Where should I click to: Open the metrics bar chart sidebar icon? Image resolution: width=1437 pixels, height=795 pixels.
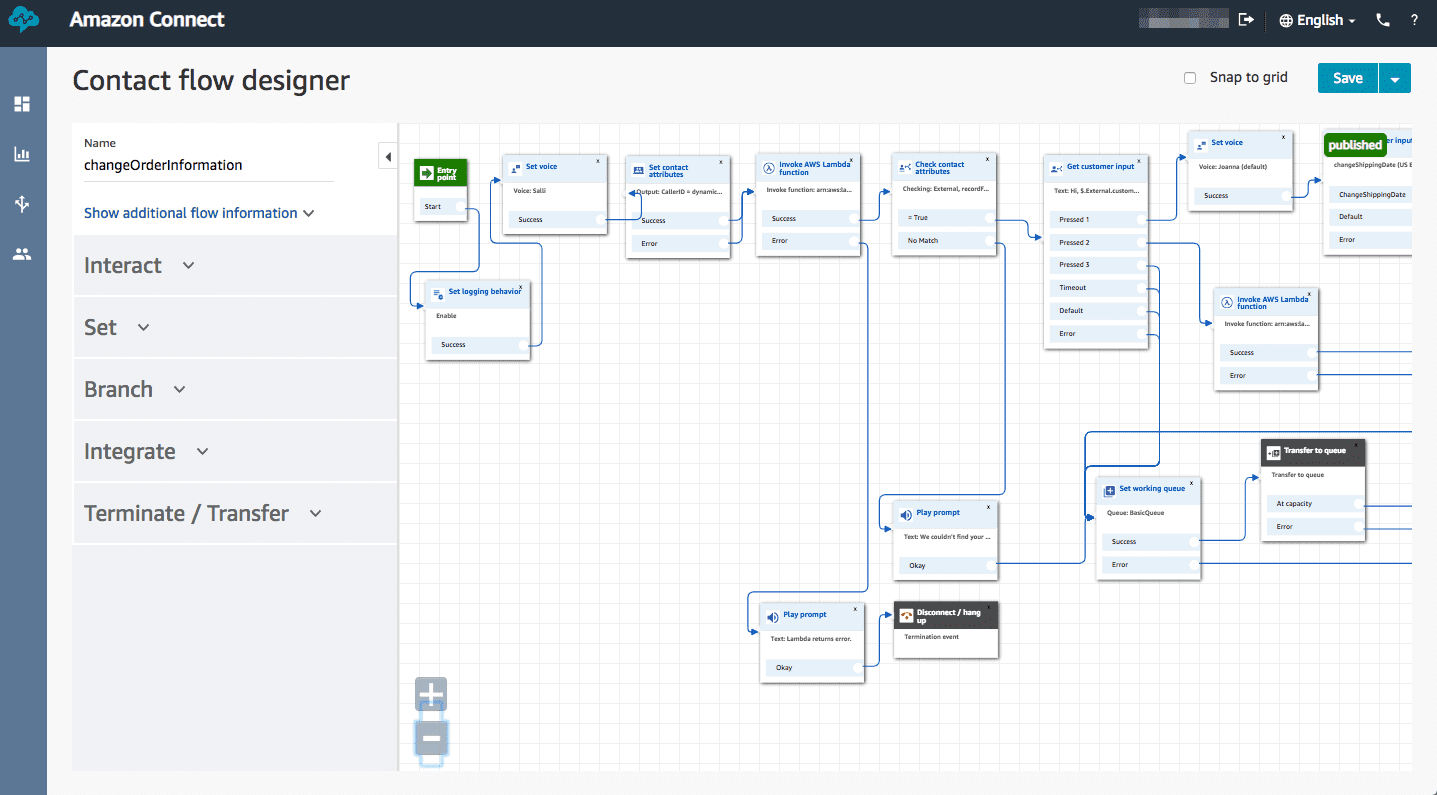[x=22, y=154]
